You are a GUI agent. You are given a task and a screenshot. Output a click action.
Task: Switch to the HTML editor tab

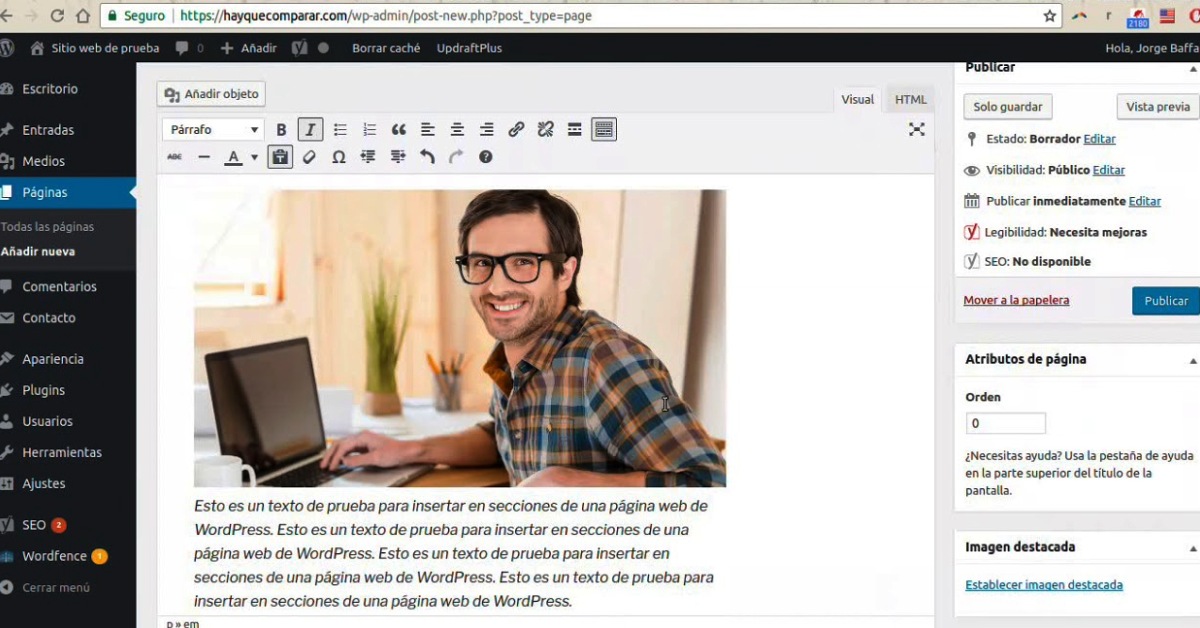point(910,99)
